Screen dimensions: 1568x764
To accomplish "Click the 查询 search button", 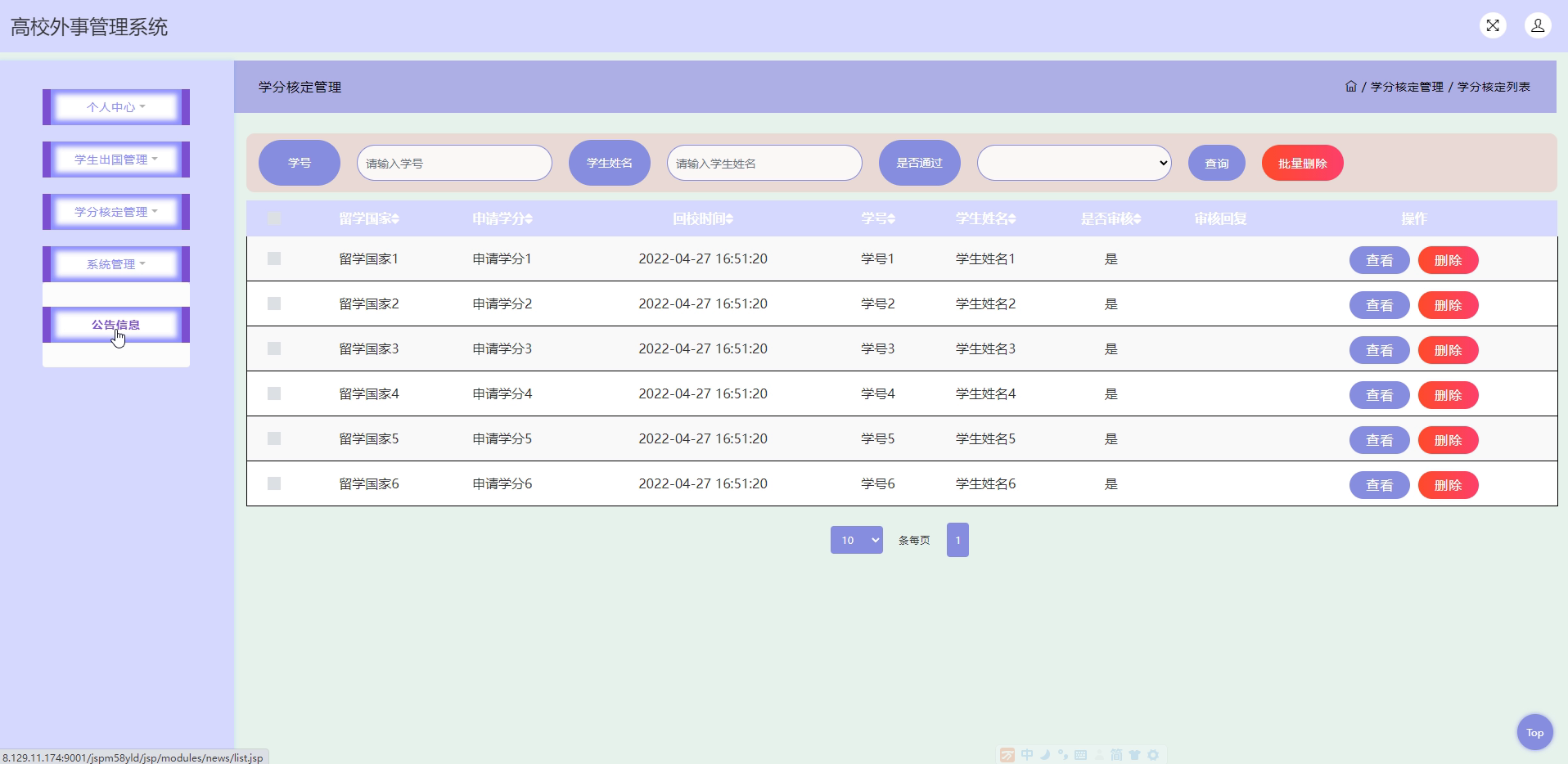I will [1217, 163].
